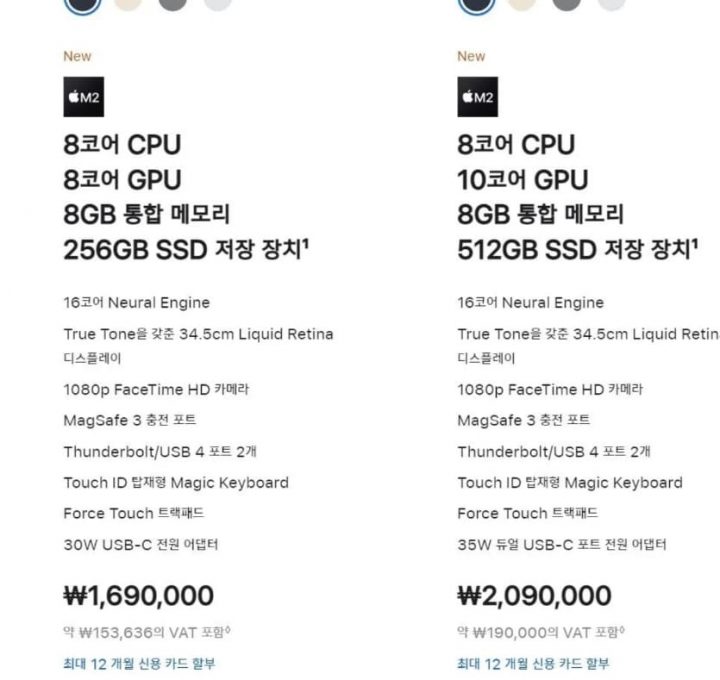Click footnote 1 after 256GB SSD 저장 장치

(306, 244)
